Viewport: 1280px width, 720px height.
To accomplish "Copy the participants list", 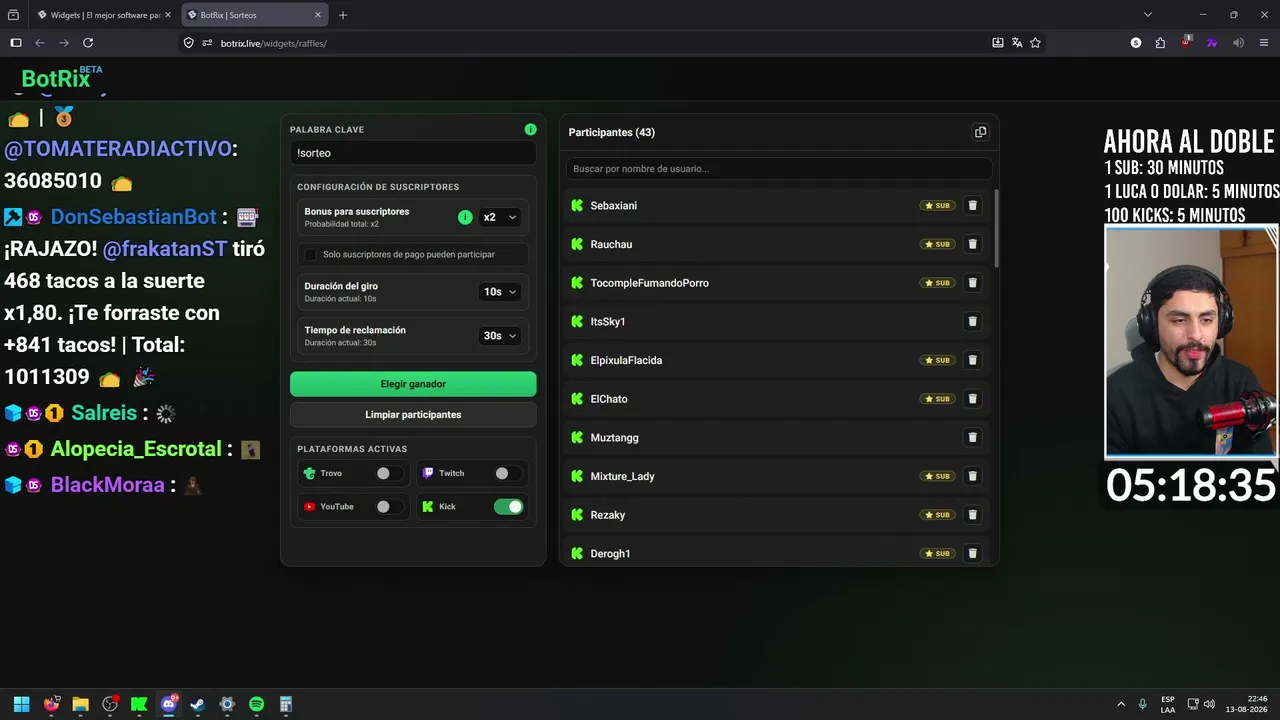I will [980, 132].
